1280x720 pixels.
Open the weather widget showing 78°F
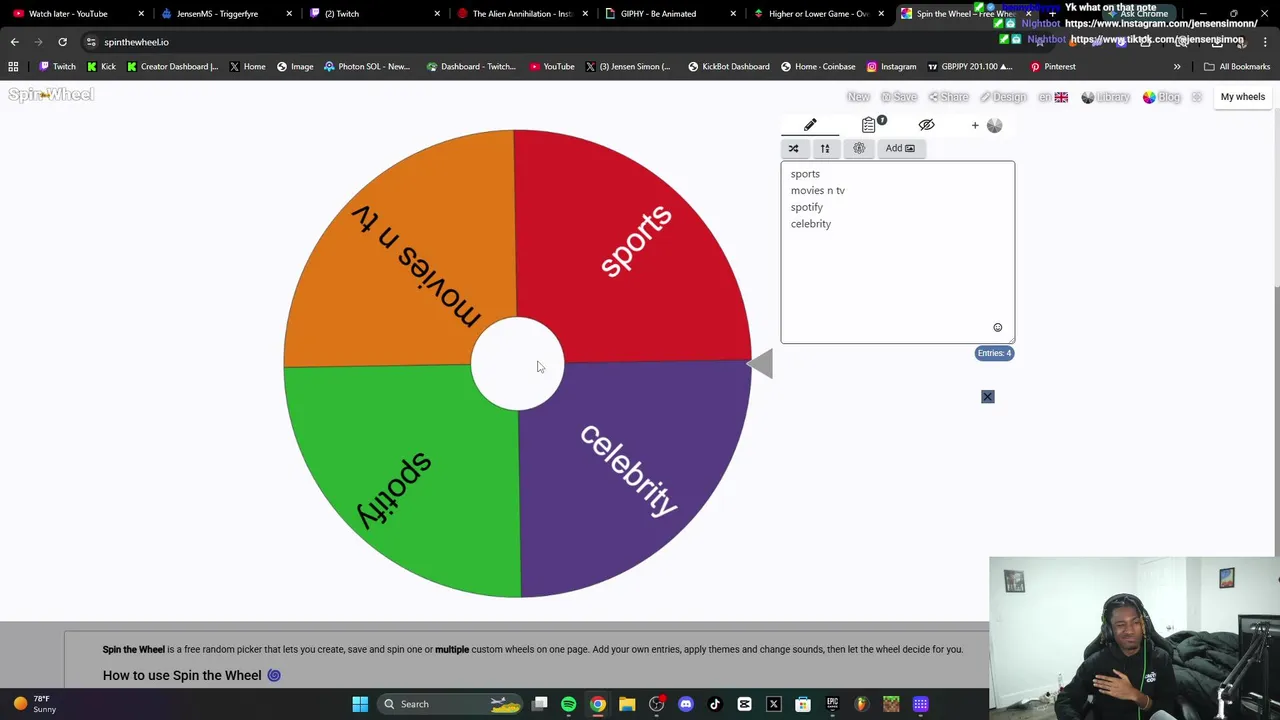point(35,704)
